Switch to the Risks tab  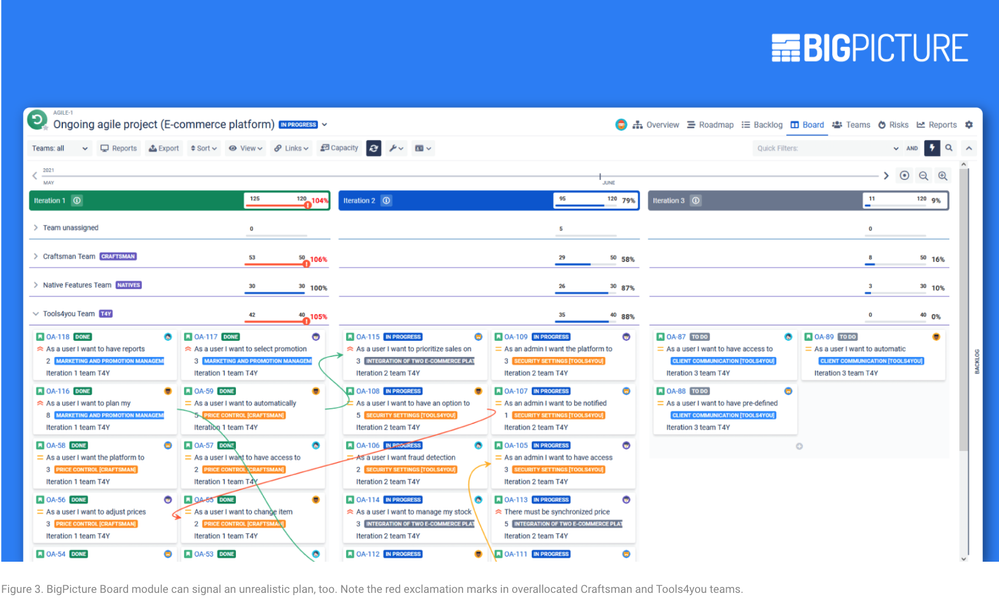pyautogui.click(x=893, y=125)
